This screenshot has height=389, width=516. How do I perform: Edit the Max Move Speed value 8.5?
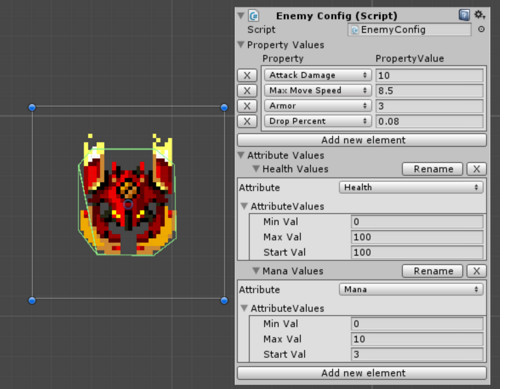point(430,91)
